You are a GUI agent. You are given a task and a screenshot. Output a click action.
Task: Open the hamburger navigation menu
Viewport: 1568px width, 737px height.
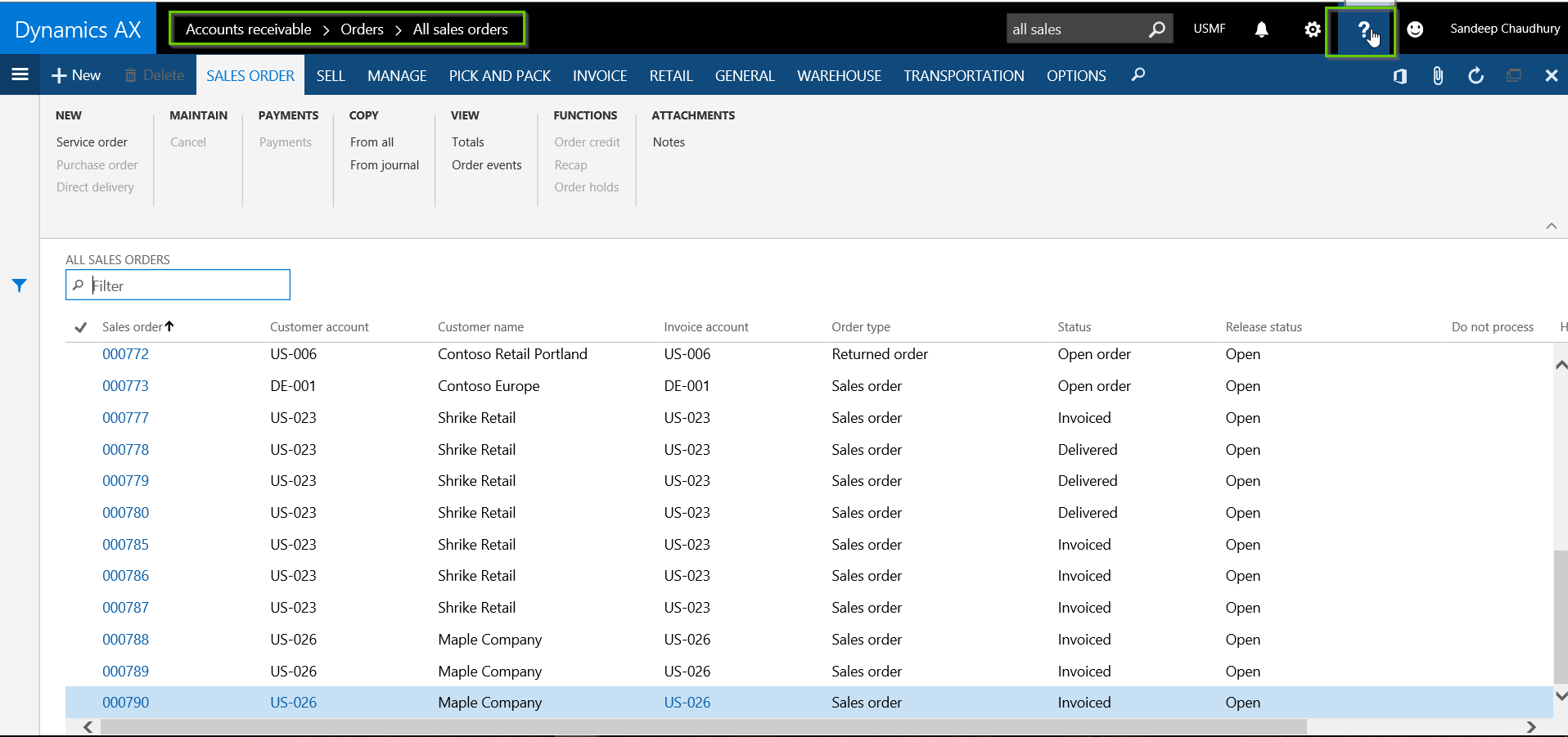pyautogui.click(x=20, y=75)
